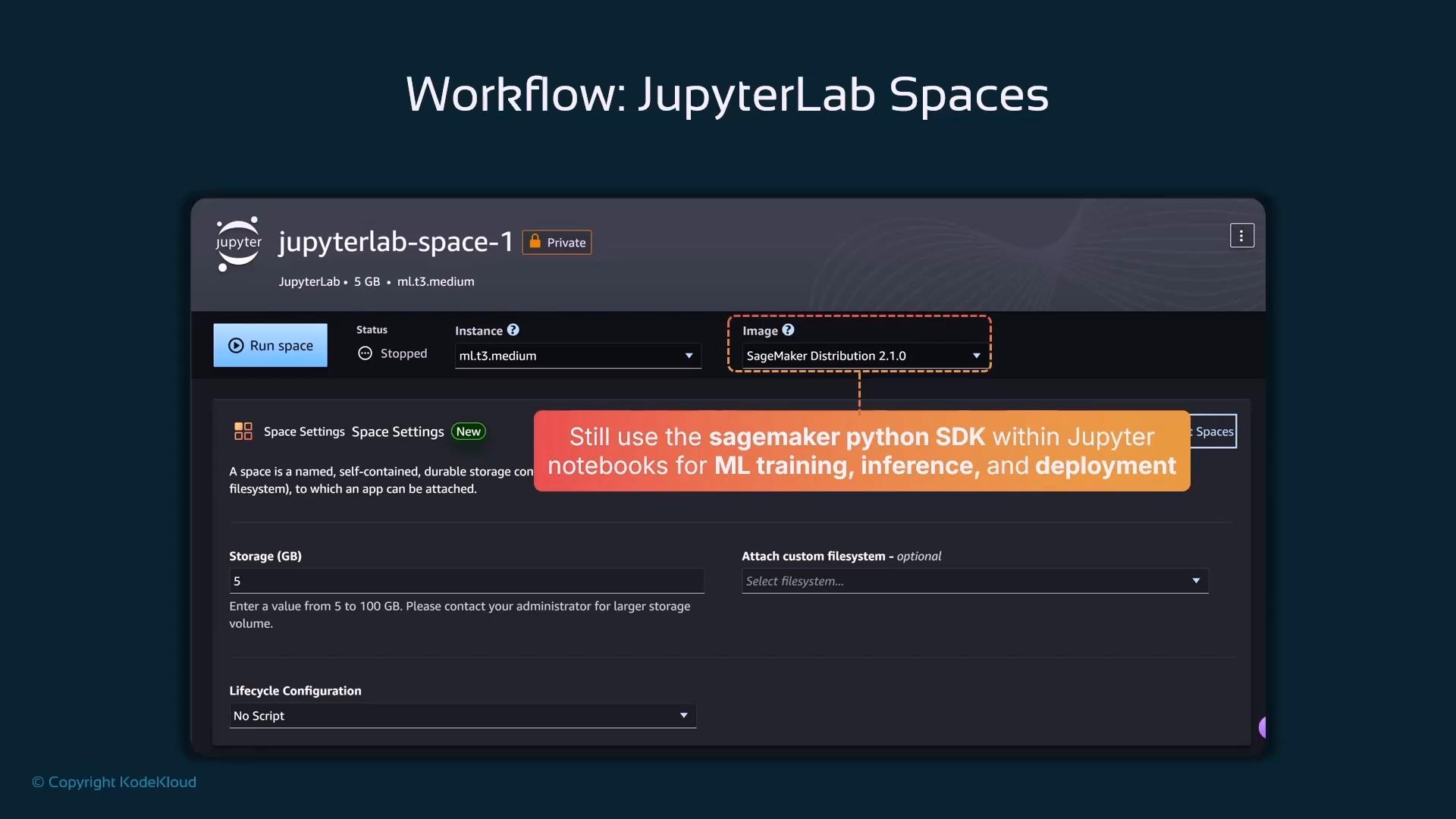Screen dimensions: 1456x819
Task: Click the Stopped status icon
Action: pos(365,353)
